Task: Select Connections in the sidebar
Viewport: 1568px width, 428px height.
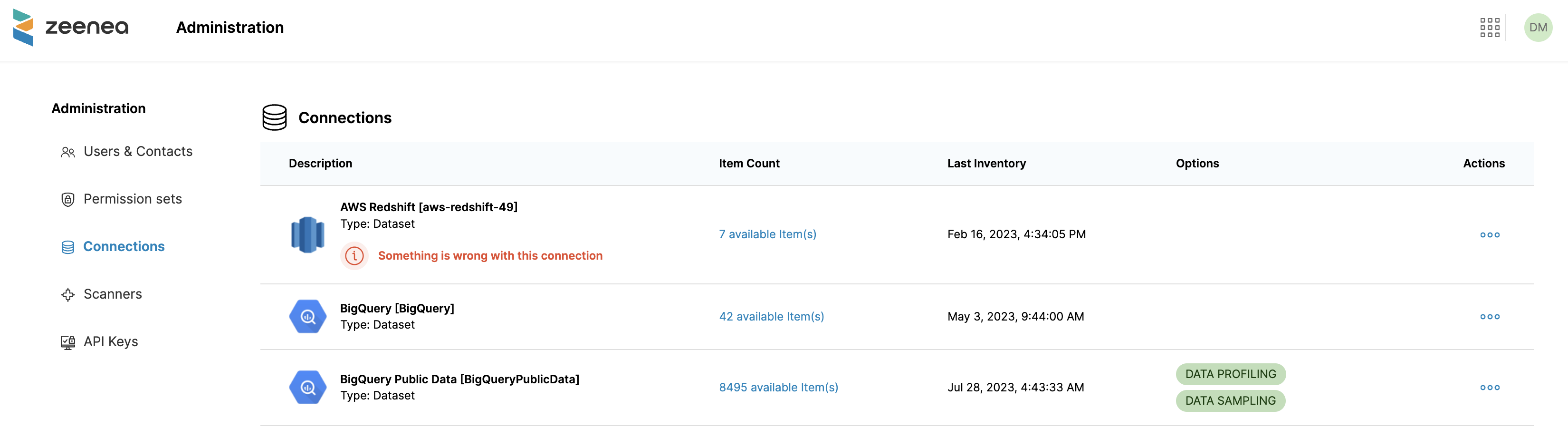Action: pyautogui.click(x=124, y=246)
